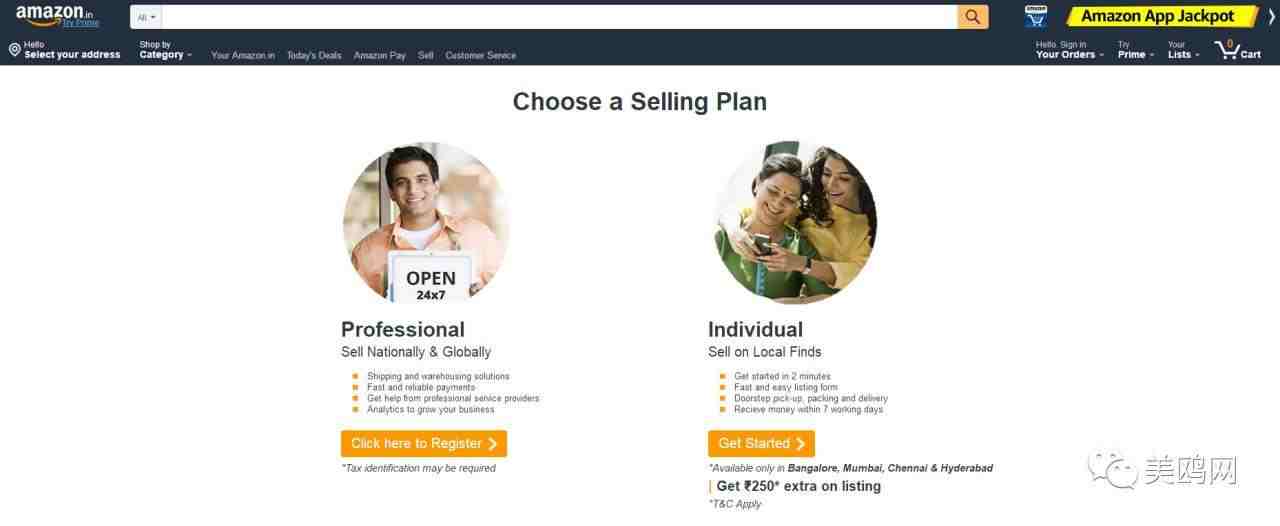Click the Amazon app icon beside Jackpot banner
1280x526 pixels.
(x=1036, y=16)
